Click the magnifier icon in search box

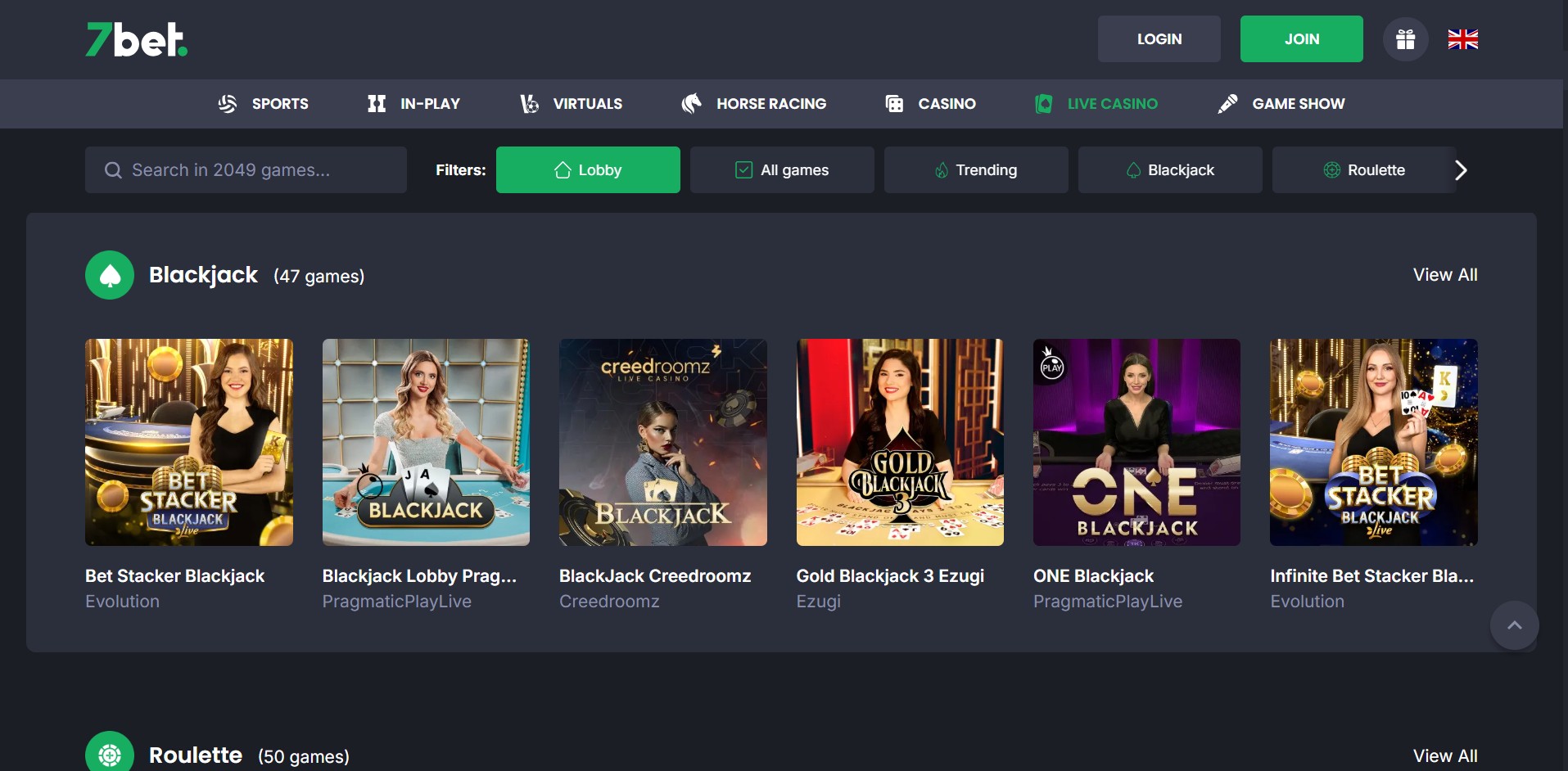click(x=113, y=170)
